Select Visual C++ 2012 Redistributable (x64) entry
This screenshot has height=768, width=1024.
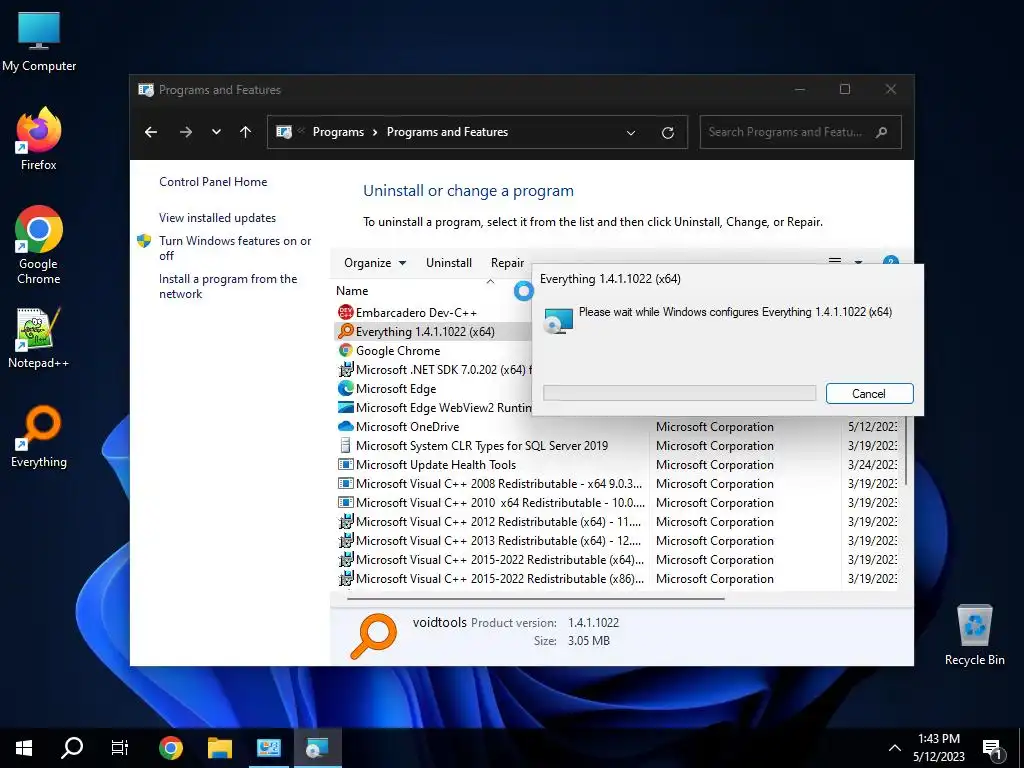tap(490, 521)
